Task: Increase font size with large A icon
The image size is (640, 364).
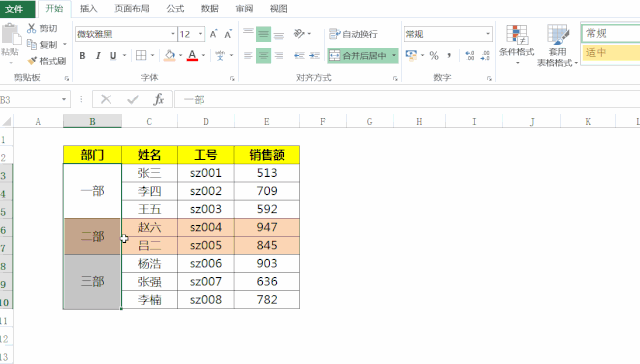Action: coord(213,34)
